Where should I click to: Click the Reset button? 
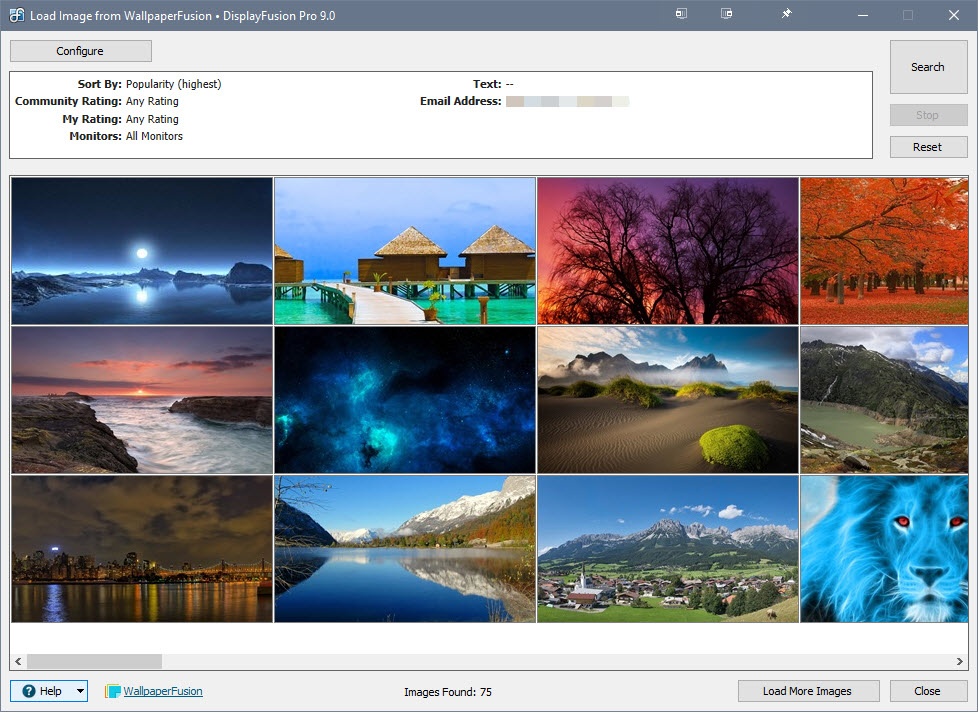(x=928, y=146)
